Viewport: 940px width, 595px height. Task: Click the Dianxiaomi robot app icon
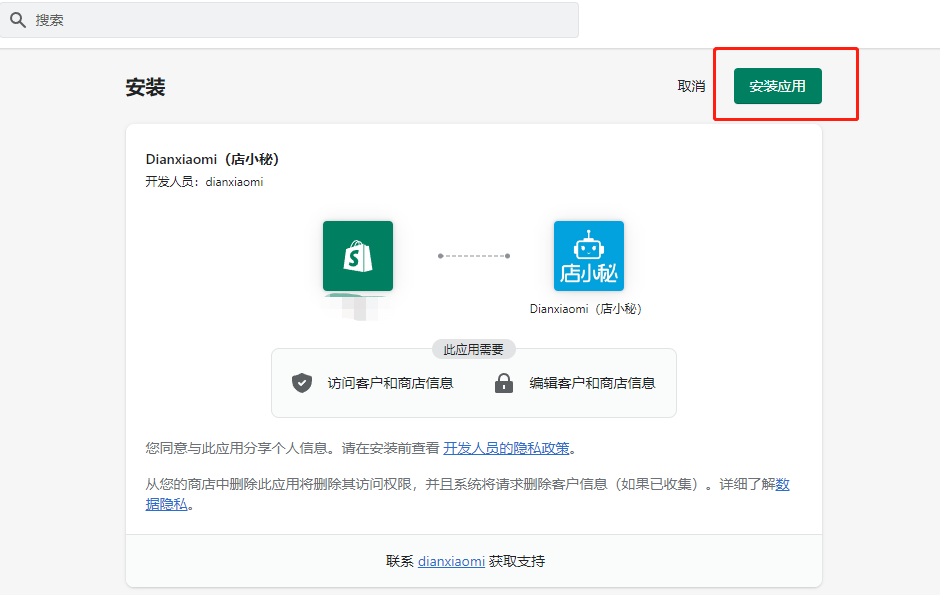click(588, 255)
